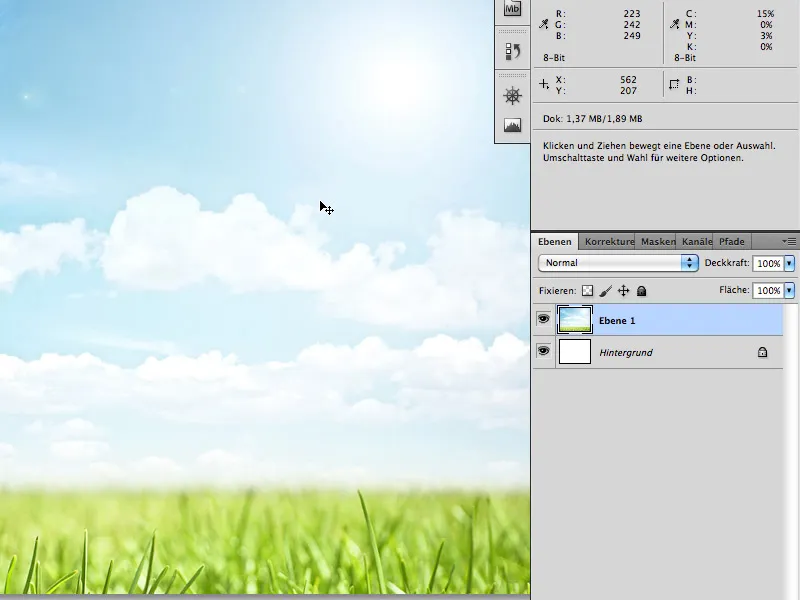
Task: Click the R value 223
Action: 632,14
